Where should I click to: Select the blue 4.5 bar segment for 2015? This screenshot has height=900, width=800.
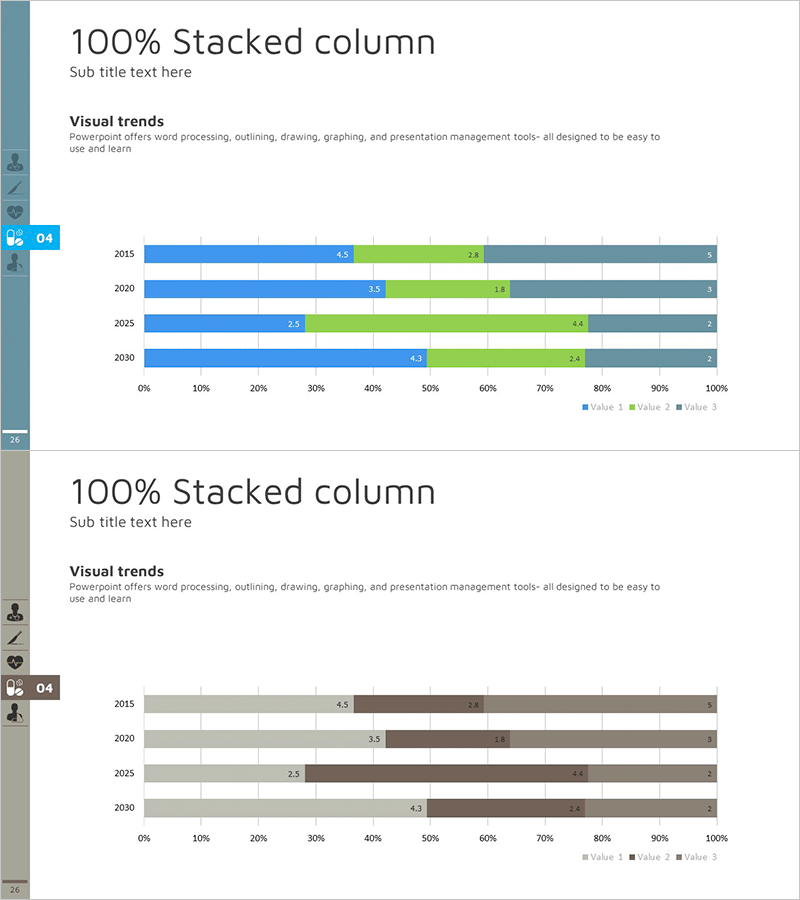point(248,255)
